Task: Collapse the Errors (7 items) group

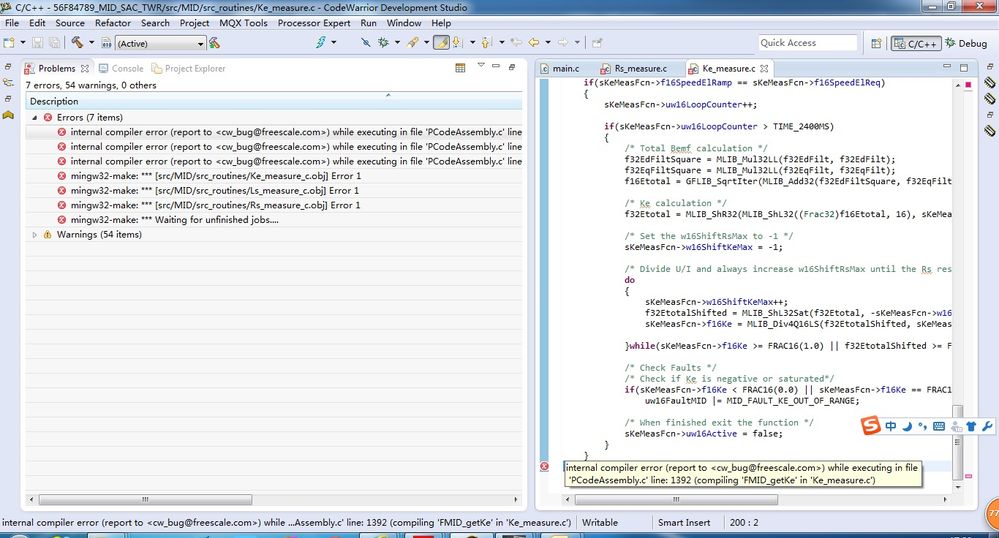Action: pos(36,117)
